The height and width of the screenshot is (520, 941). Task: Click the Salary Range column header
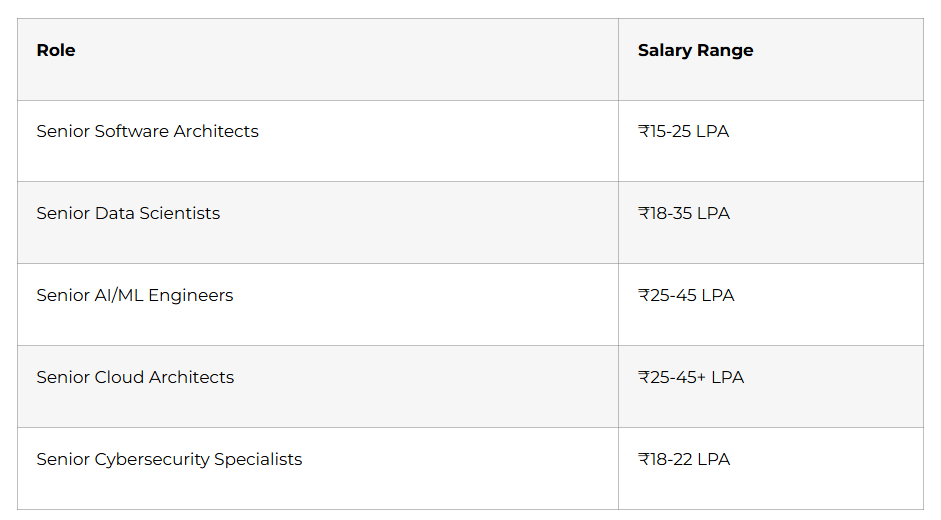(695, 50)
